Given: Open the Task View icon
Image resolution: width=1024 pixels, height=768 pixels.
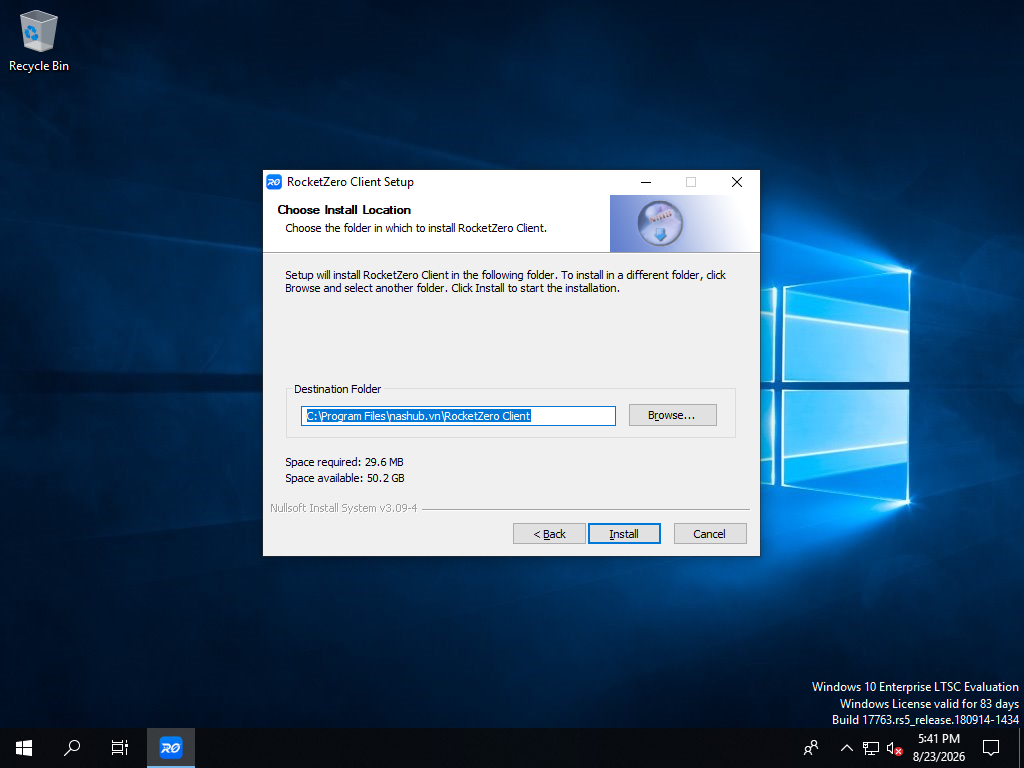Looking at the screenshot, I should pos(120,748).
